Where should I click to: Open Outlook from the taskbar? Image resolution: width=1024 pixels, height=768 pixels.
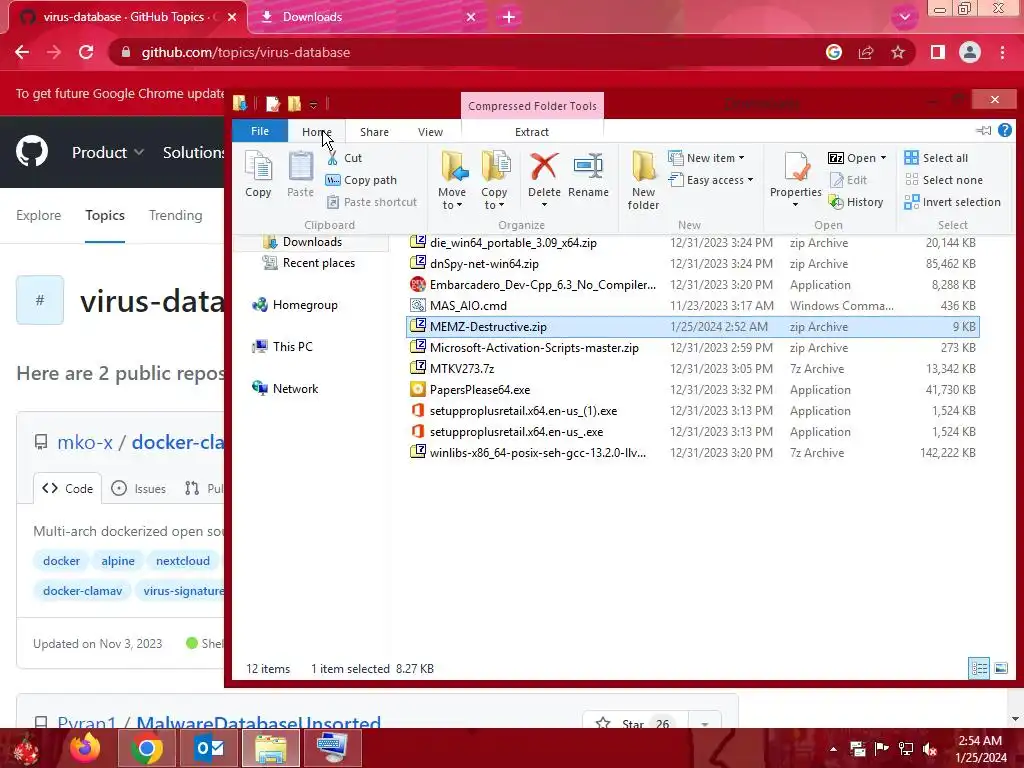pyautogui.click(x=210, y=748)
